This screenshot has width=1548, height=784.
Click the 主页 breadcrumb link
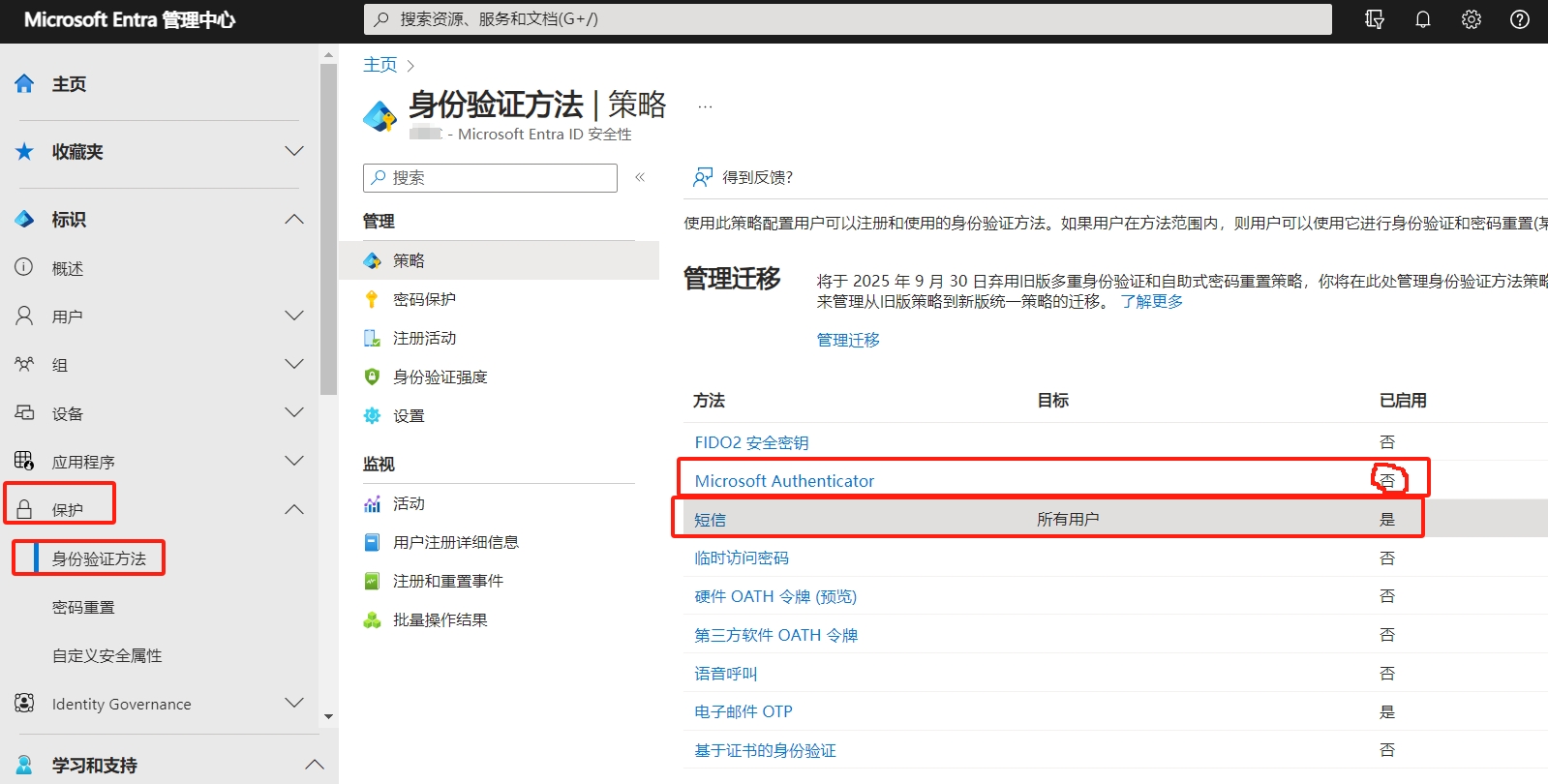pyautogui.click(x=379, y=65)
